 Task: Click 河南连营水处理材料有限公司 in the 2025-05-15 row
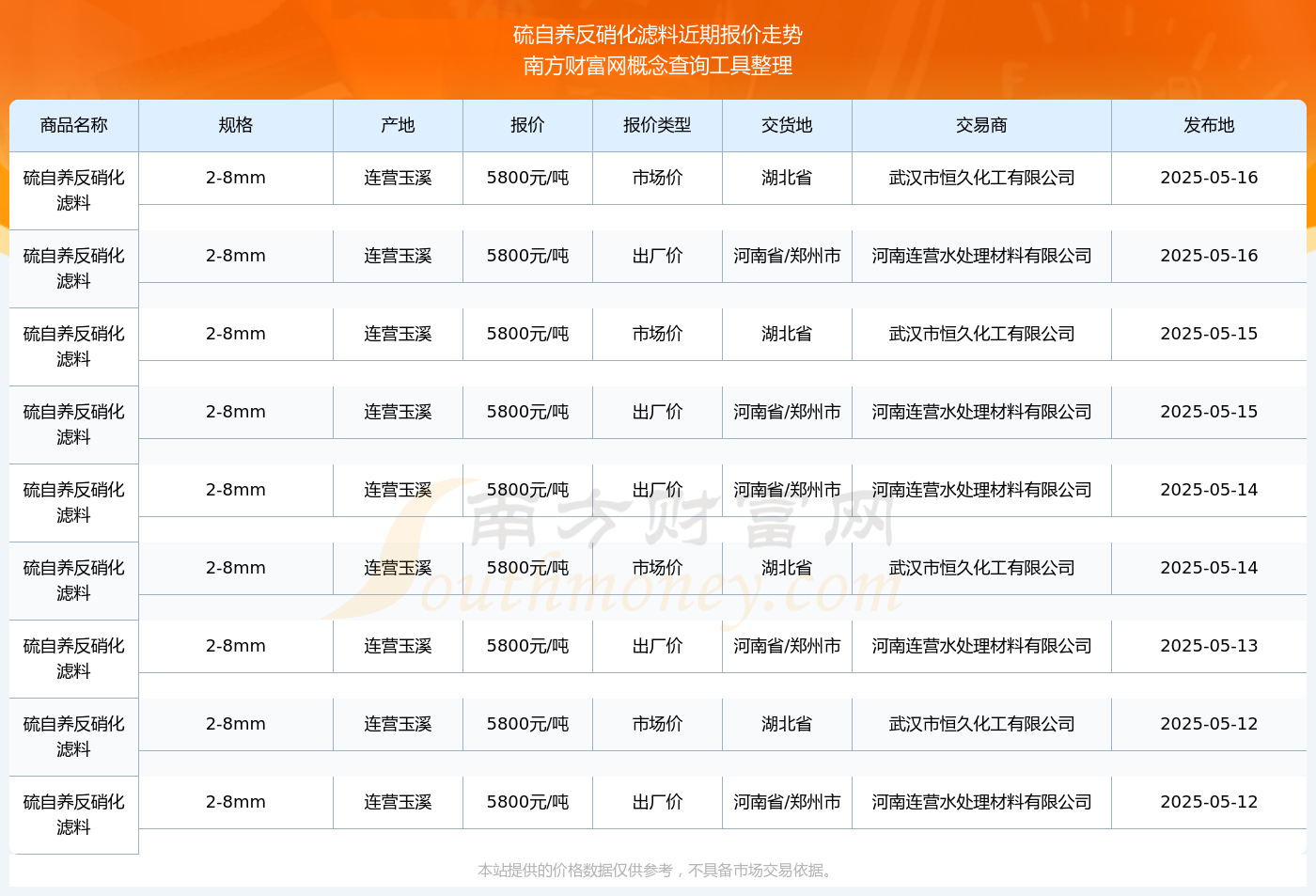coord(982,412)
